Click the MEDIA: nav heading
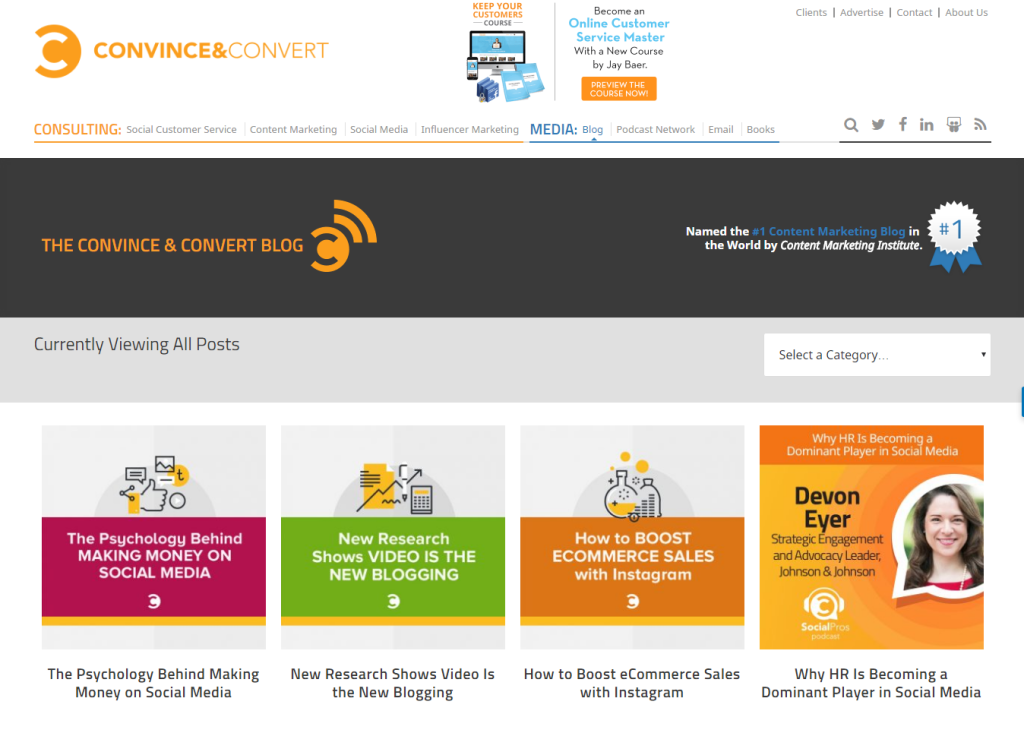The width and height of the screenshot is (1024, 733). tap(553, 129)
